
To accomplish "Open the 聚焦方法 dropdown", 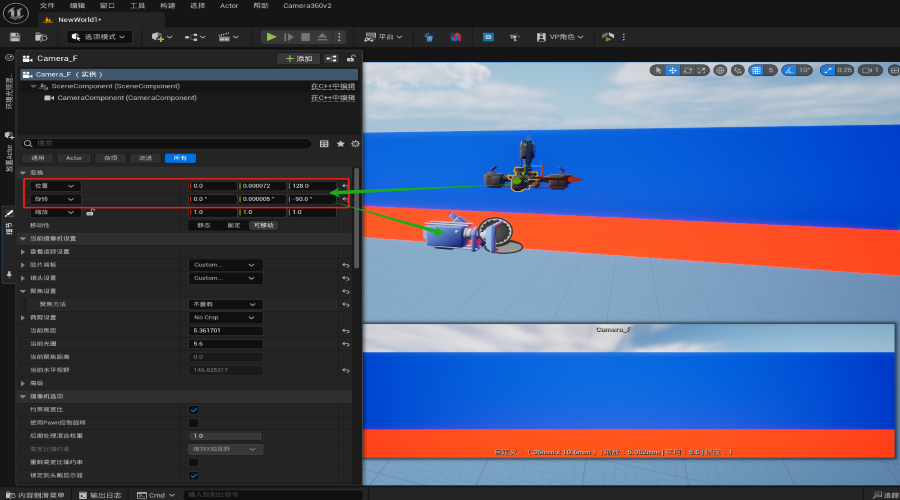I will coord(225,304).
